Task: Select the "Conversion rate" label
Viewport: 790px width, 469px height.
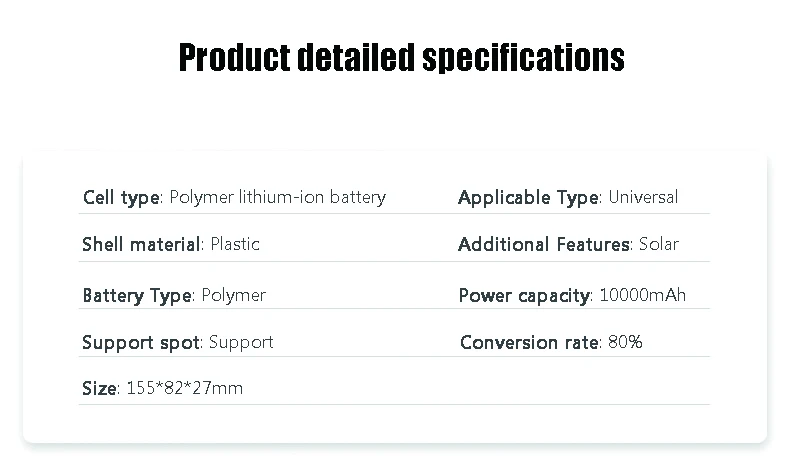Action: click(x=530, y=342)
